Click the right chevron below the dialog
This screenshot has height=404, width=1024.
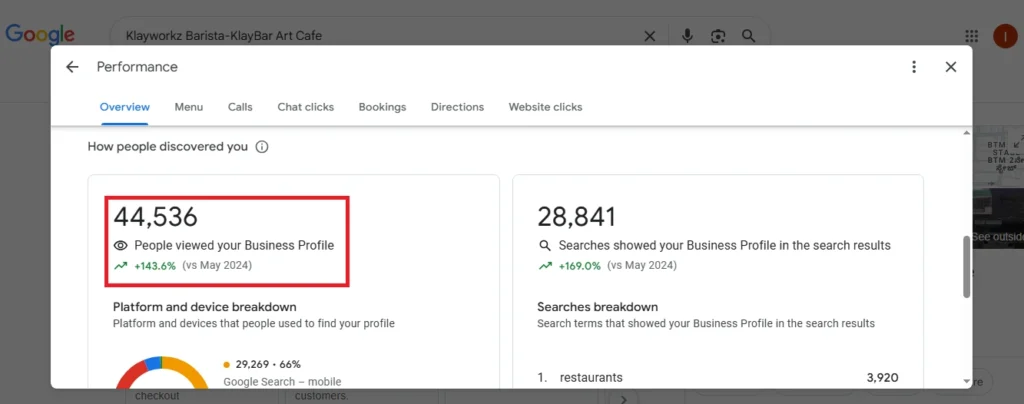623,398
